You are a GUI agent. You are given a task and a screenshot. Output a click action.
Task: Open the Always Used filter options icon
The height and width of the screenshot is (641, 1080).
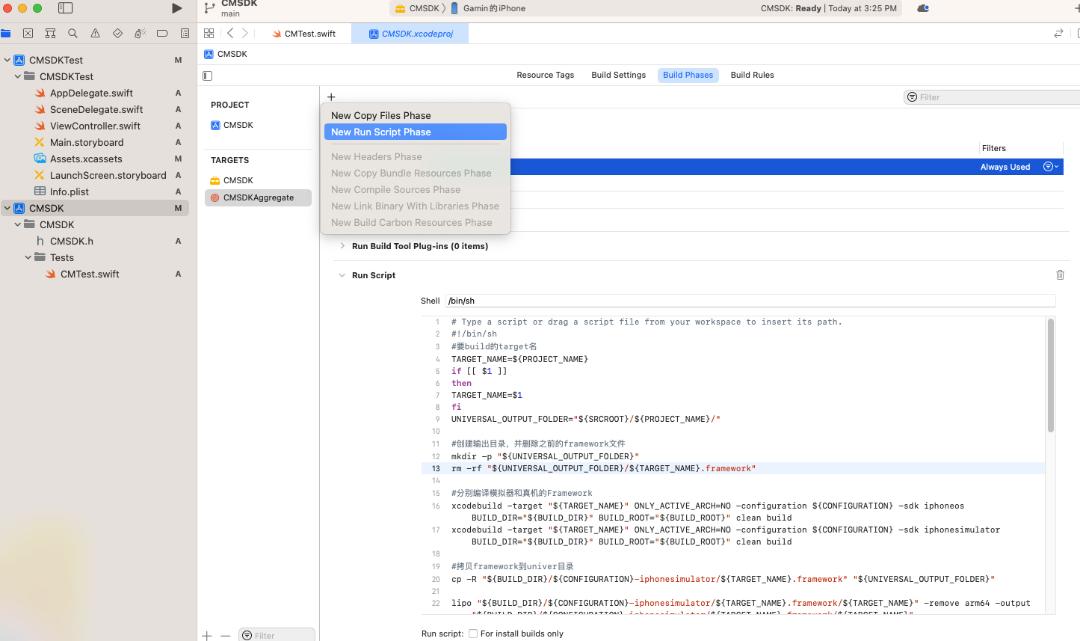[x=1050, y=167]
